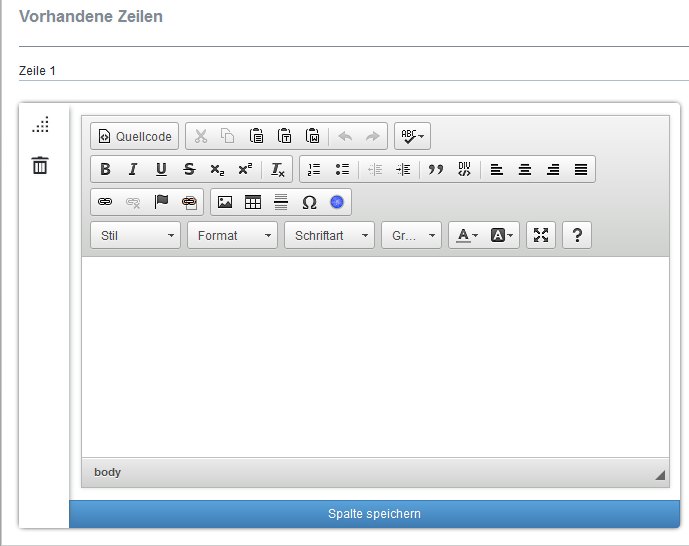Justify the text
Screen dimensions: 689x546
point(581,169)
